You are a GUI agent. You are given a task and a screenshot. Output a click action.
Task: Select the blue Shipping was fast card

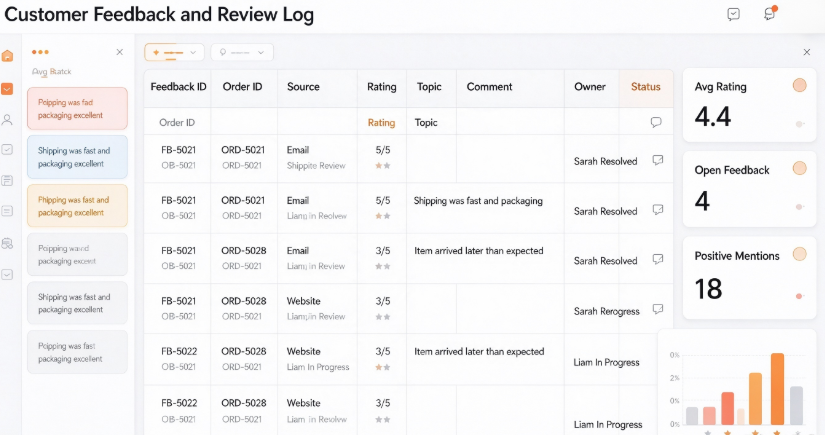point(77,157)
